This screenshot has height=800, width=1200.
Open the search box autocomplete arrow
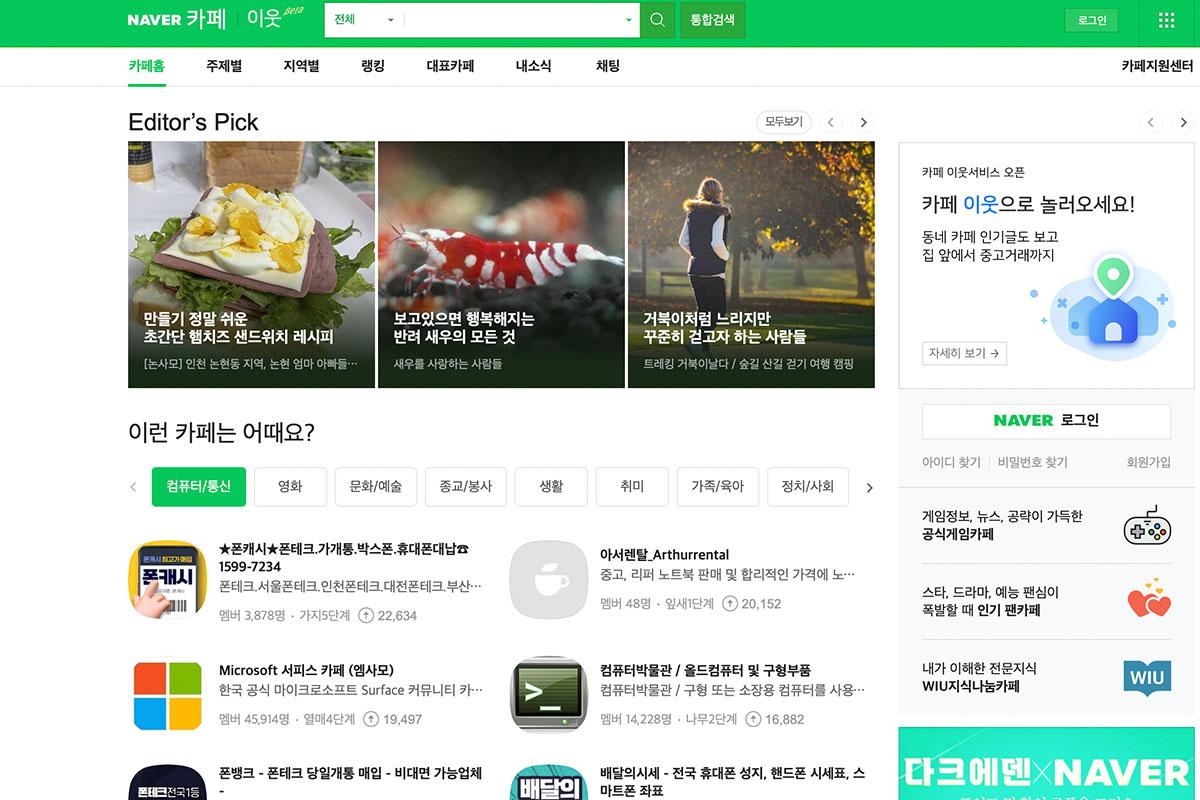click(x=628, y=20)
